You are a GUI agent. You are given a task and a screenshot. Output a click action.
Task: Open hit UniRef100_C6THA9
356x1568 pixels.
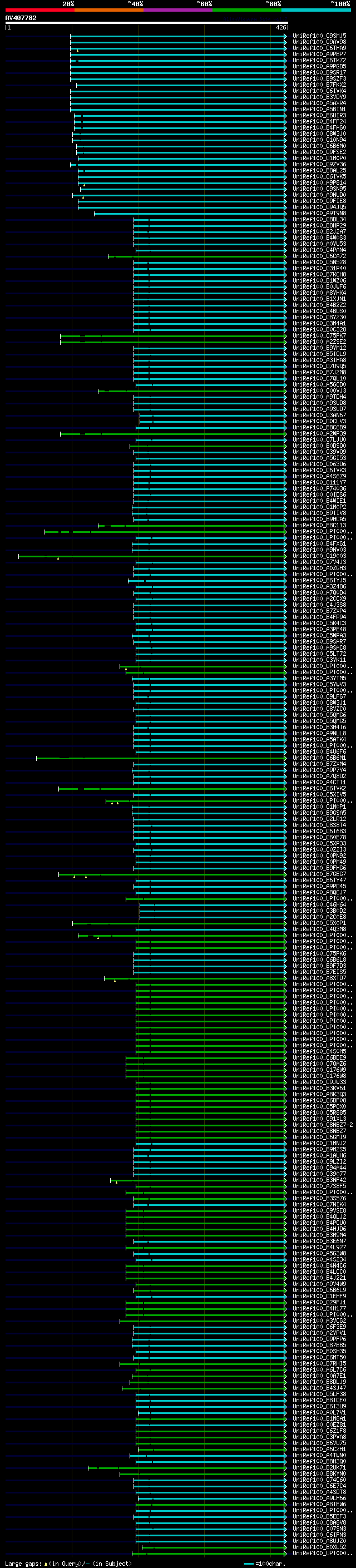click(x=319, y=48)
